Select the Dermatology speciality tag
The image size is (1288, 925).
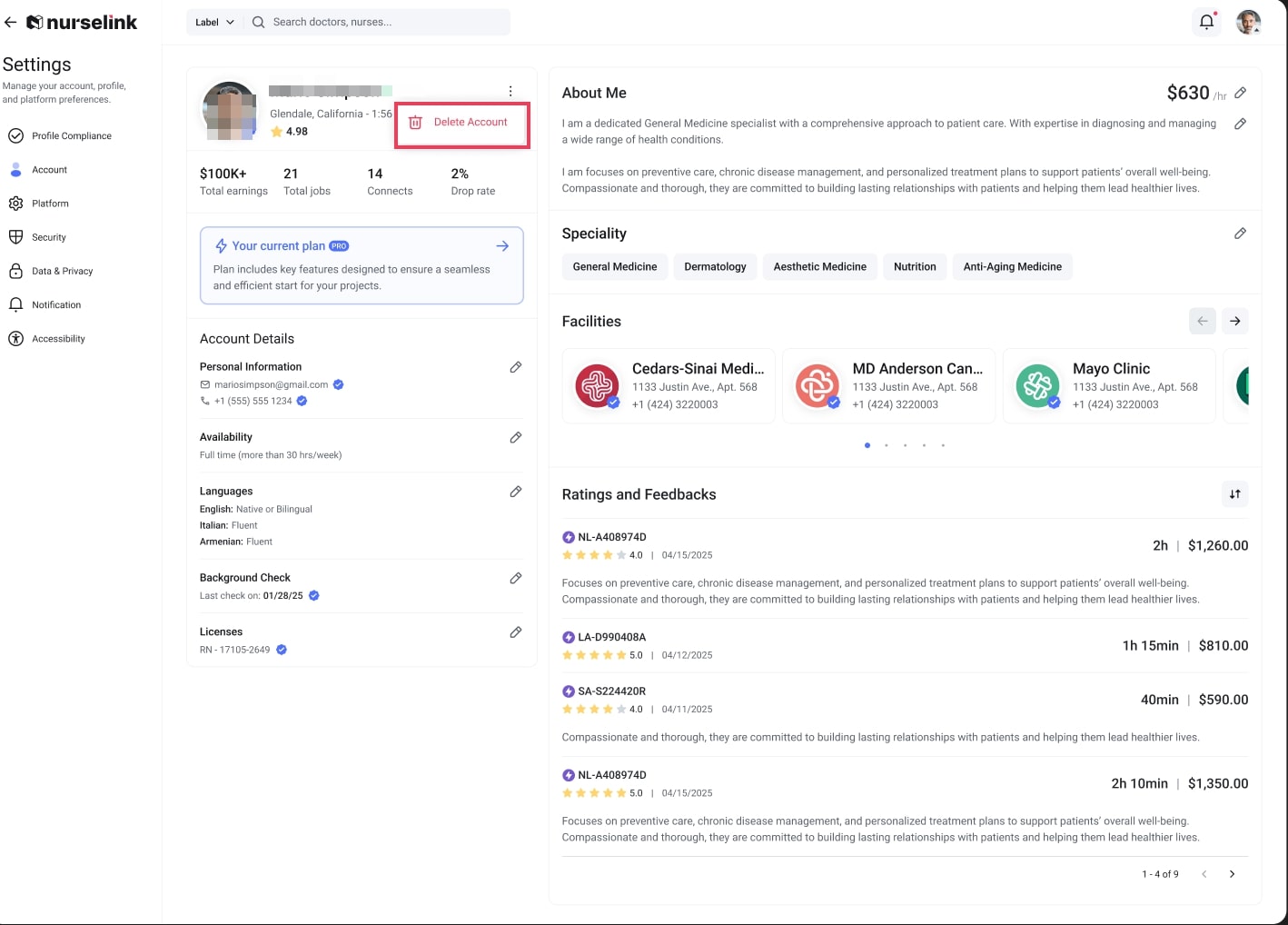tap(715, 267)
